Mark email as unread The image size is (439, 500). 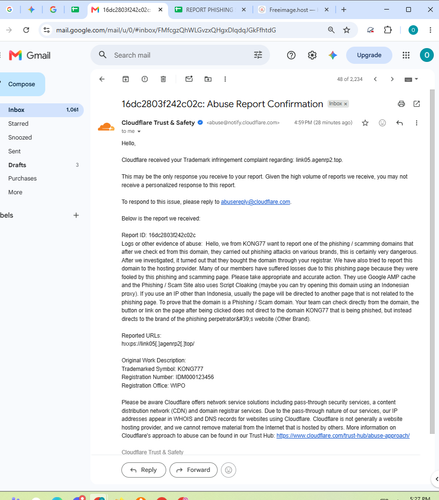click(189, 79)
